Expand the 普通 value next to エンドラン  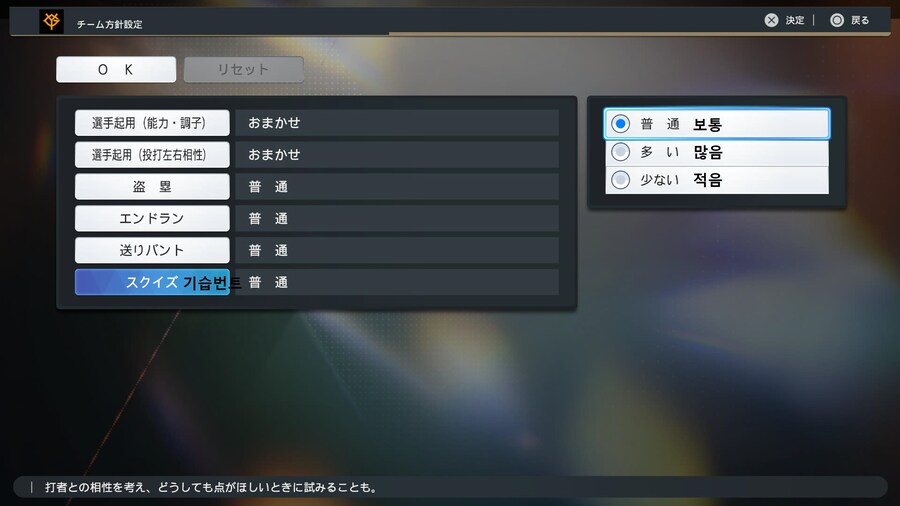(396, 218)
